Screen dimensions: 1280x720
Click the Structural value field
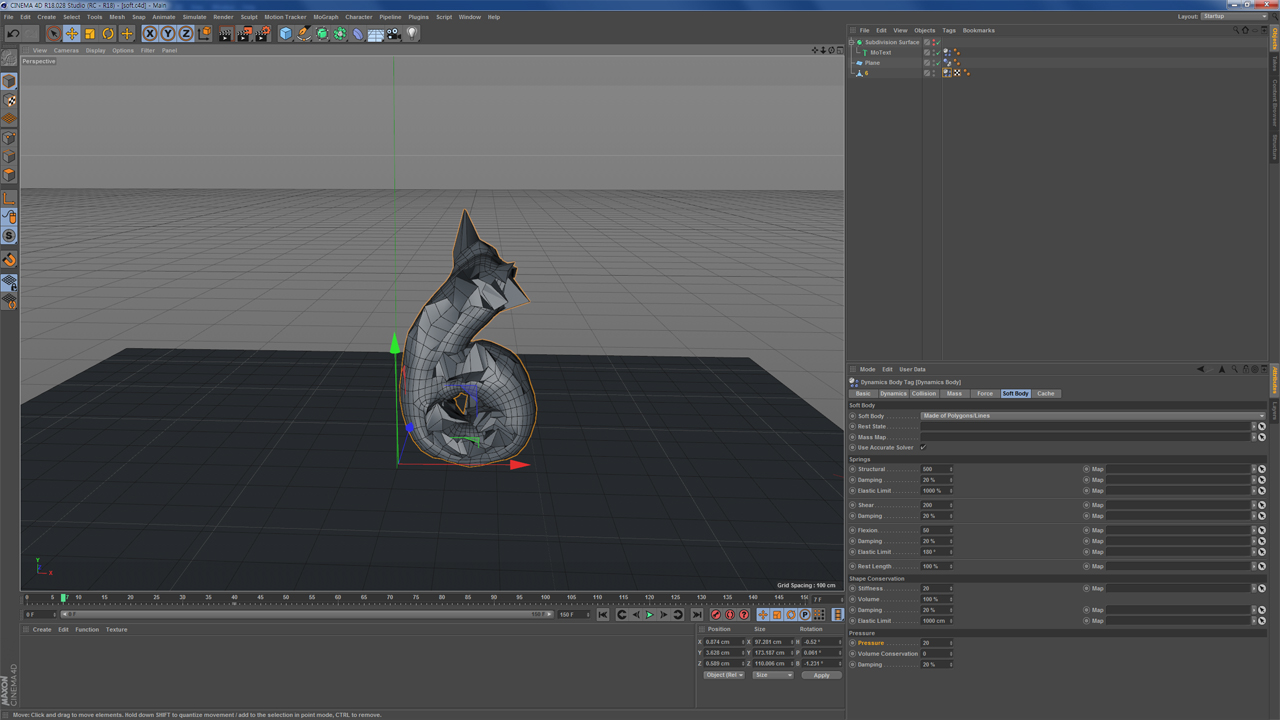(x=935, y=469)
